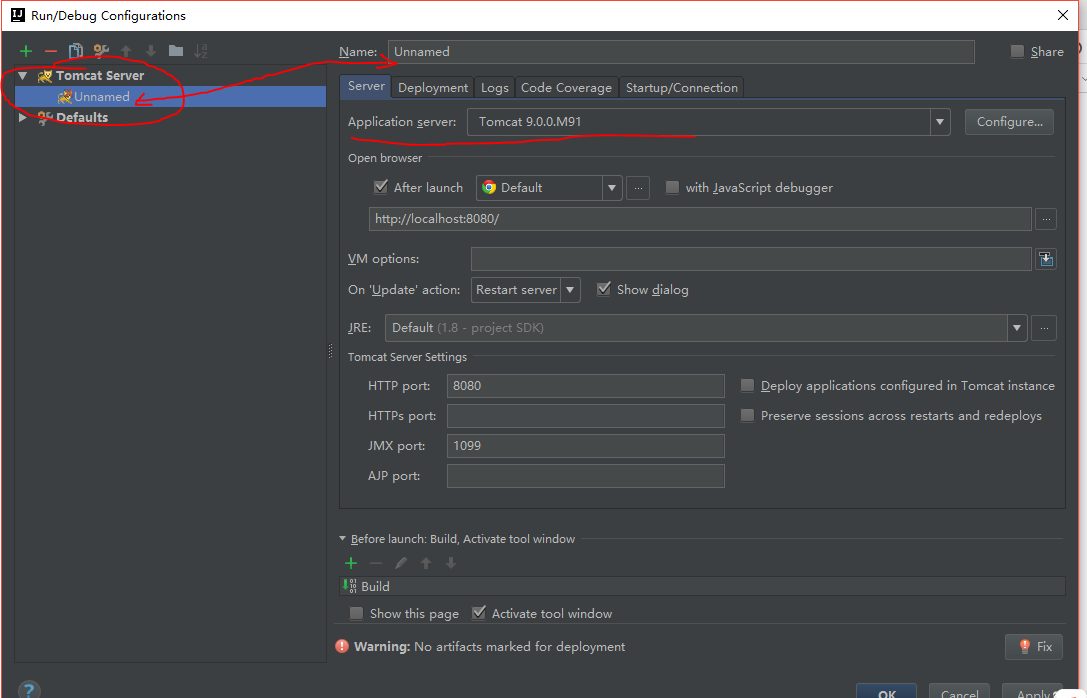Viewport: 1087px width, 698px height.
Task: Open Restart server update action dropdown
Action: pos(571,290)
